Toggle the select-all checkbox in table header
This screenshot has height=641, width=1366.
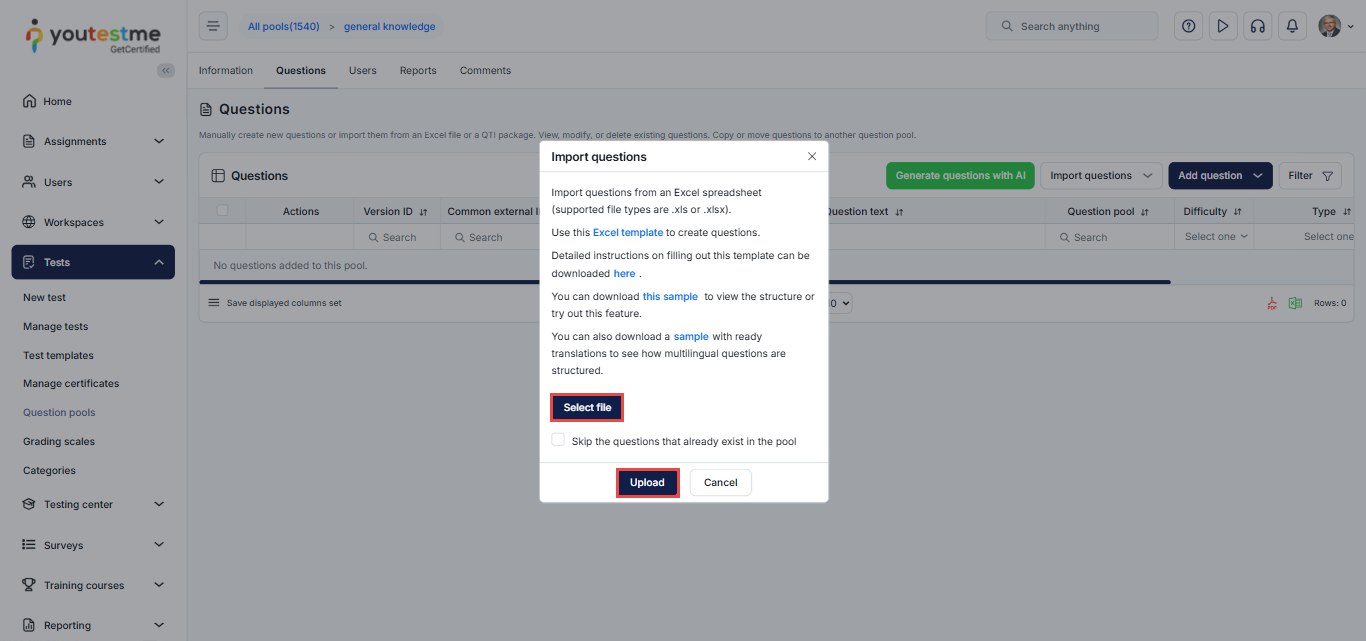tap(222, 210)
